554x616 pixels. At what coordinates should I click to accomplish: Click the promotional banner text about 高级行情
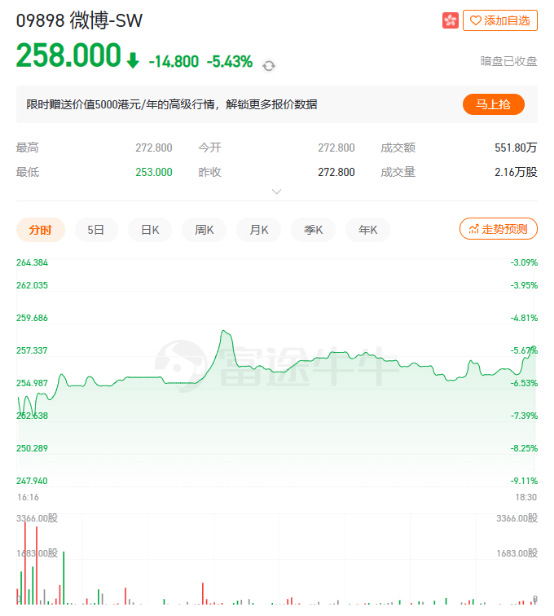(x=172, y=104)
